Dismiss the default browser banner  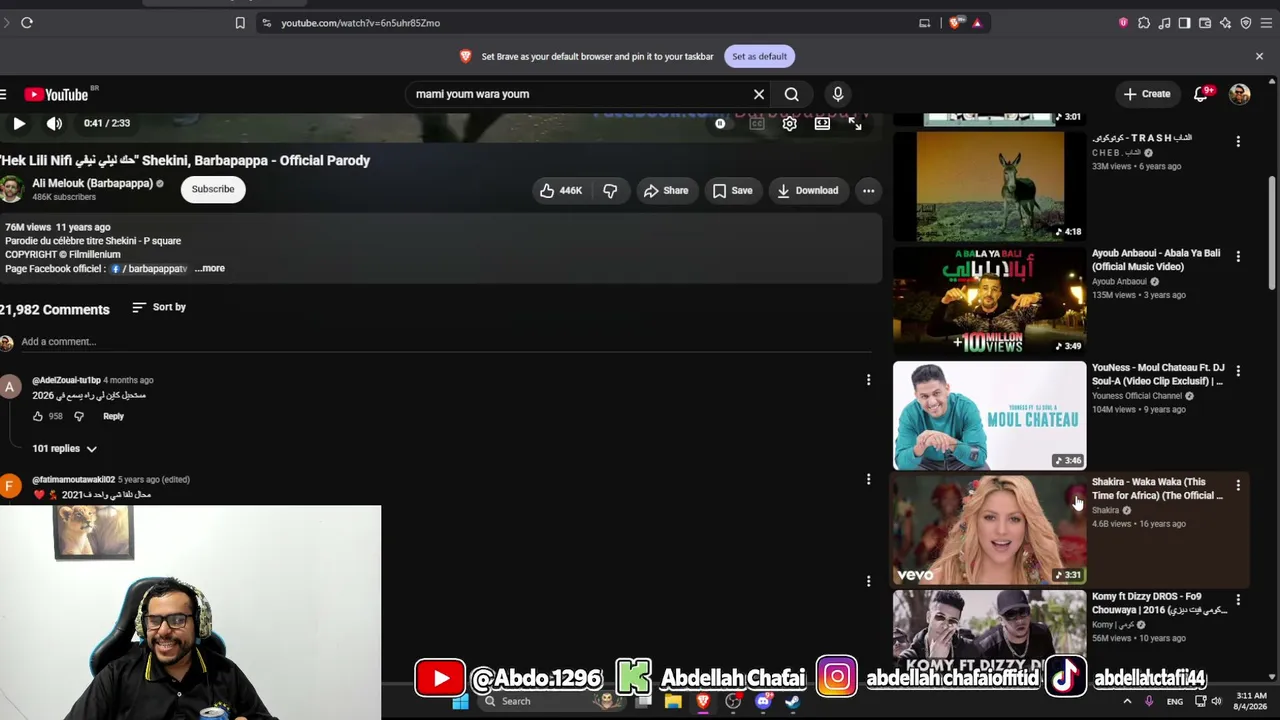pyautogui.click(x=1259, y=57)
